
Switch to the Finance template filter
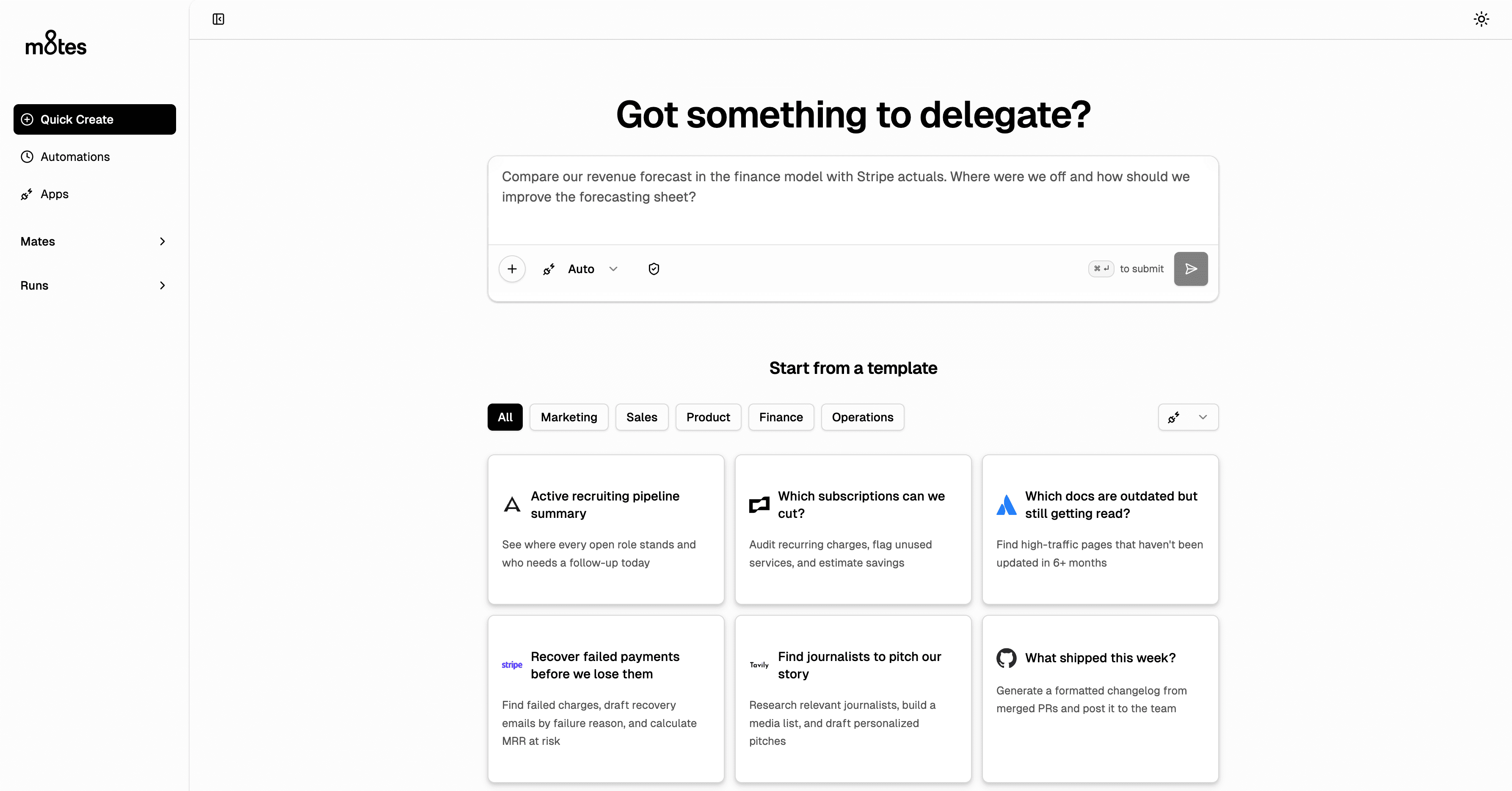tap(781, 417)
